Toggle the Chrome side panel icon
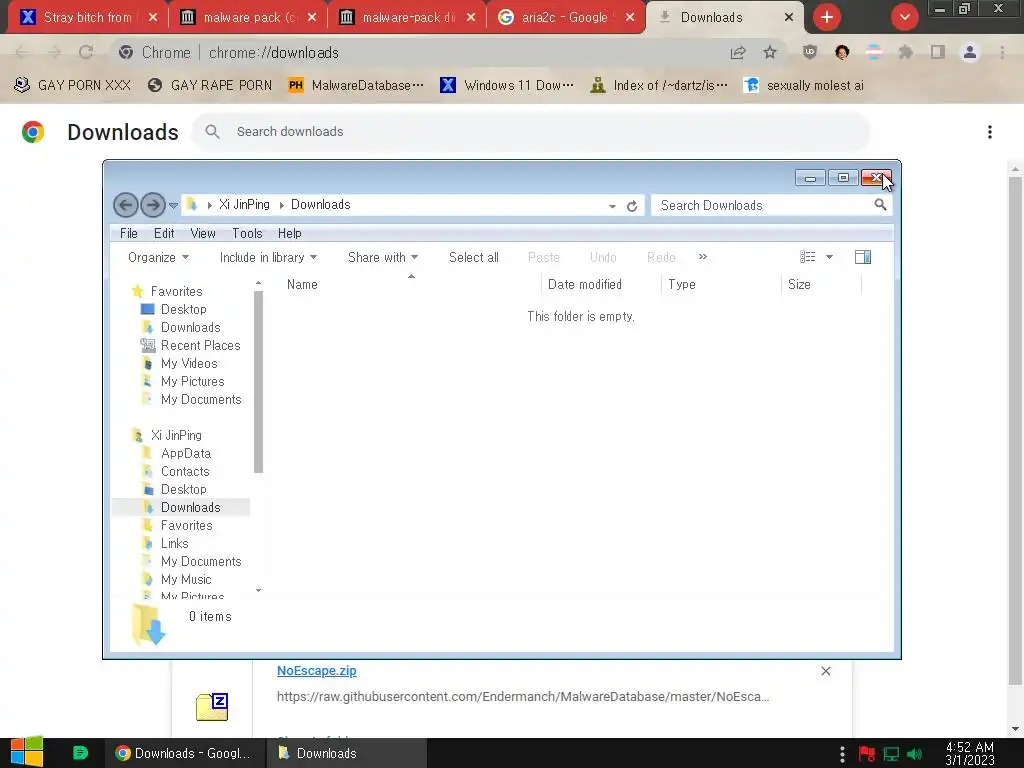The width and height of the screenshot is (1024, 768). [938, 52]
